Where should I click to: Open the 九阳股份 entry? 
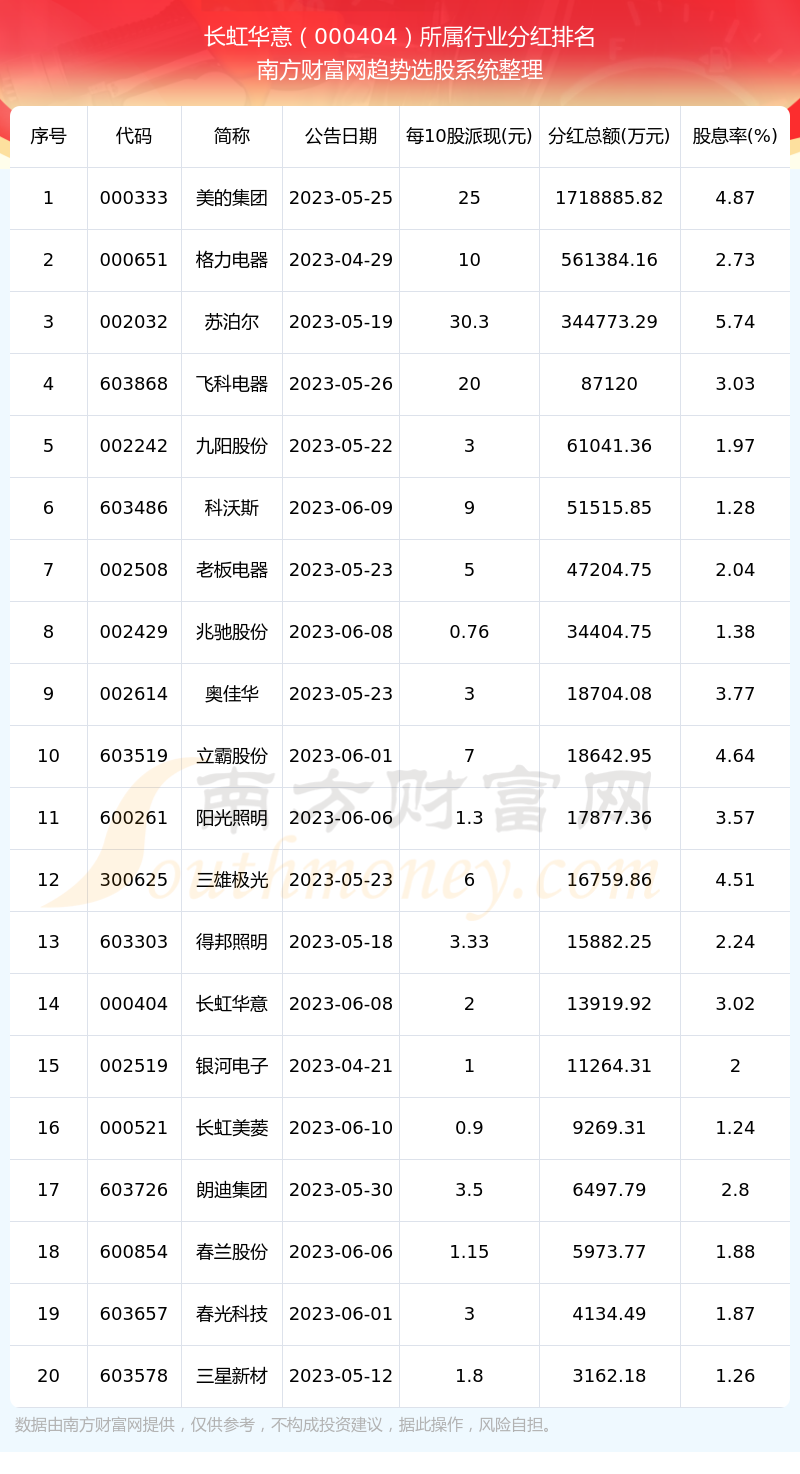pyautogui.click(x=232, y=446)
